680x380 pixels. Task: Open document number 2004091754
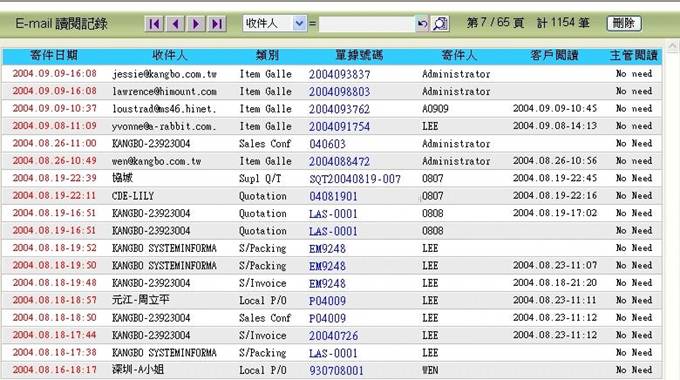tap(340, 127)
